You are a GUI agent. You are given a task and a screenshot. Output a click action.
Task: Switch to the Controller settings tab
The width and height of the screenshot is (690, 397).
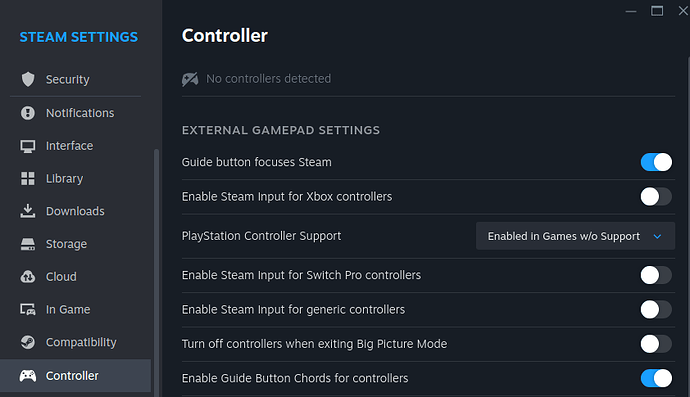tap(75, 376)
